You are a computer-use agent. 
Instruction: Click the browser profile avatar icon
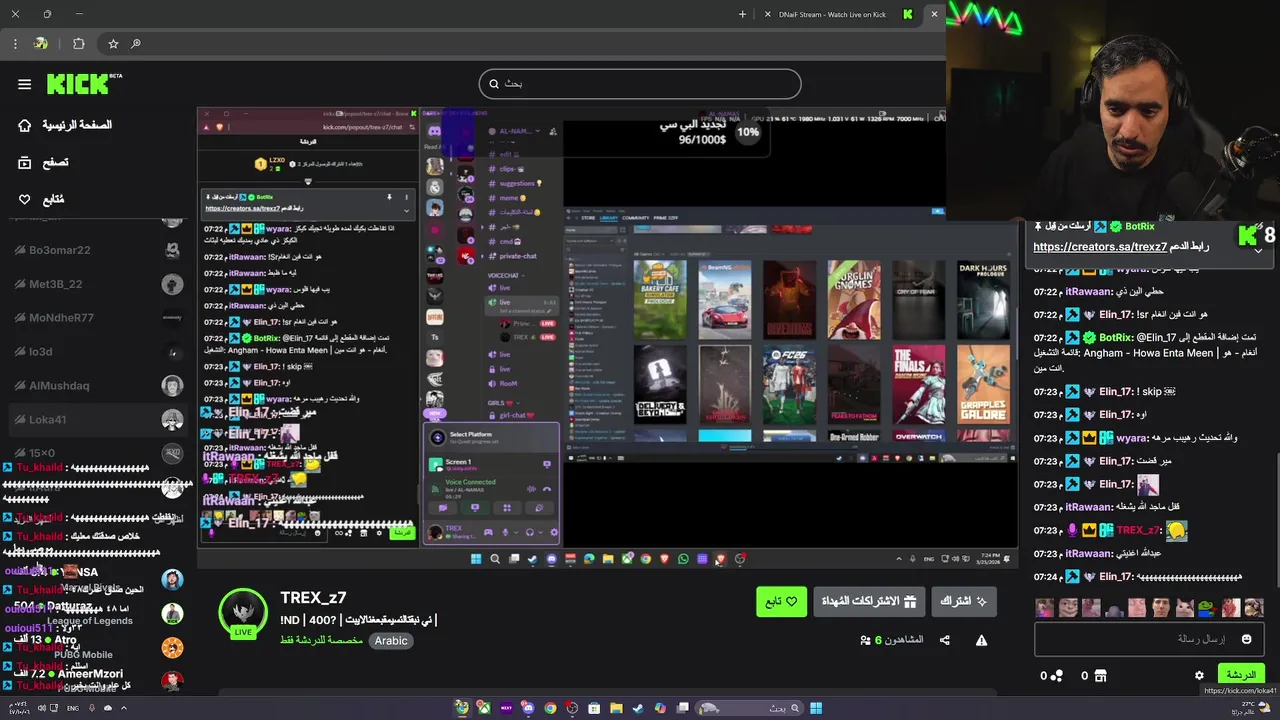coord(41,44)
